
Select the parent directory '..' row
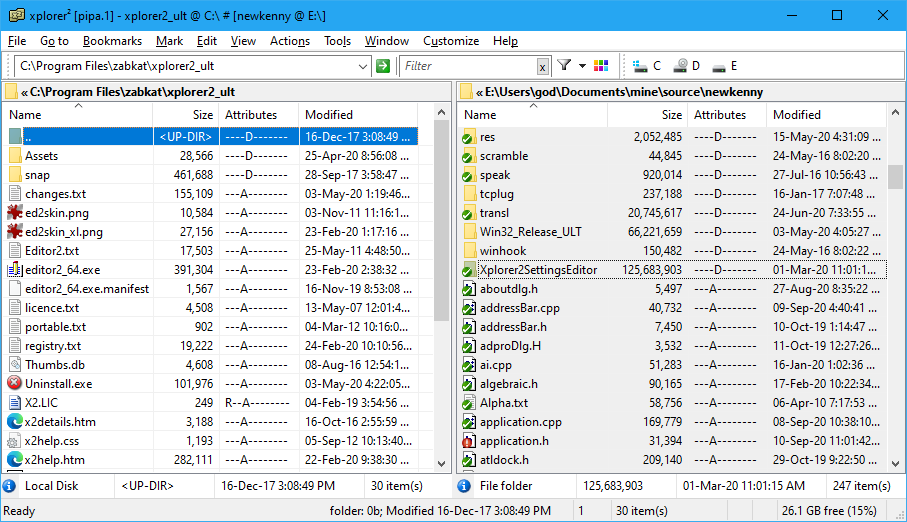coord(211,137)
